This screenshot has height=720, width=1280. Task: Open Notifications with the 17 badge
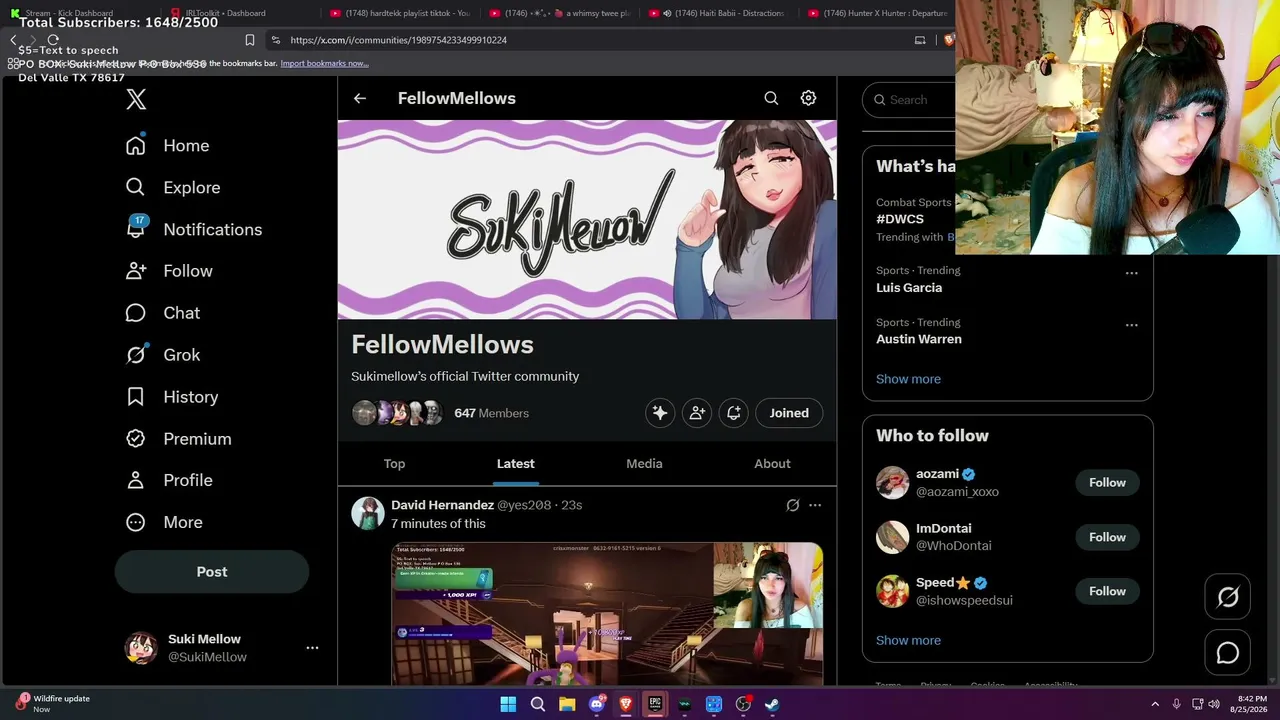click(193, 229)
